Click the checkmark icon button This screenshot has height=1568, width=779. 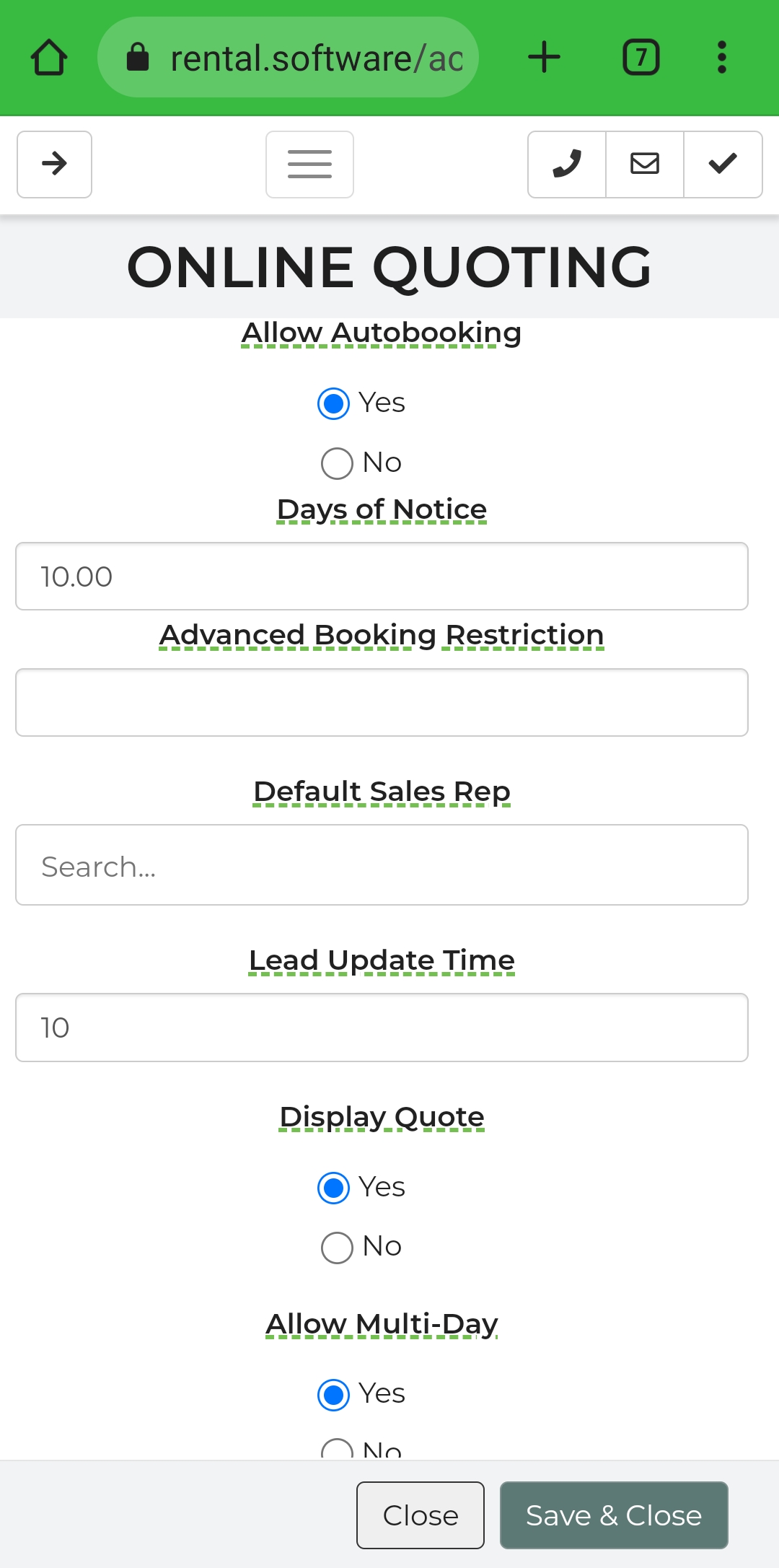pyautogui.click(x=723, y=165)
